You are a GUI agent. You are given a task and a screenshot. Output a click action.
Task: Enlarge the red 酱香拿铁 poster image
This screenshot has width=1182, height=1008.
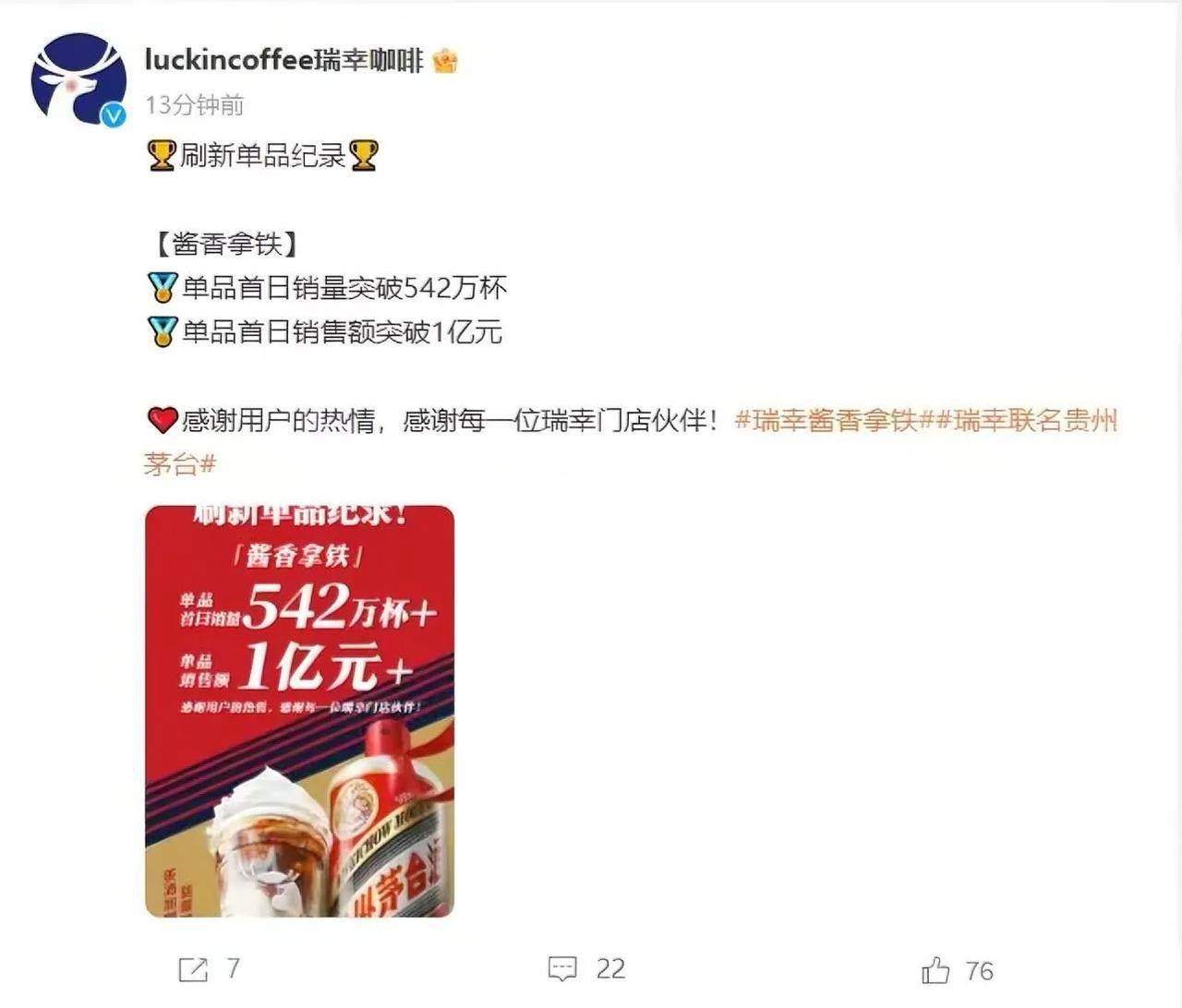(300, 711)
